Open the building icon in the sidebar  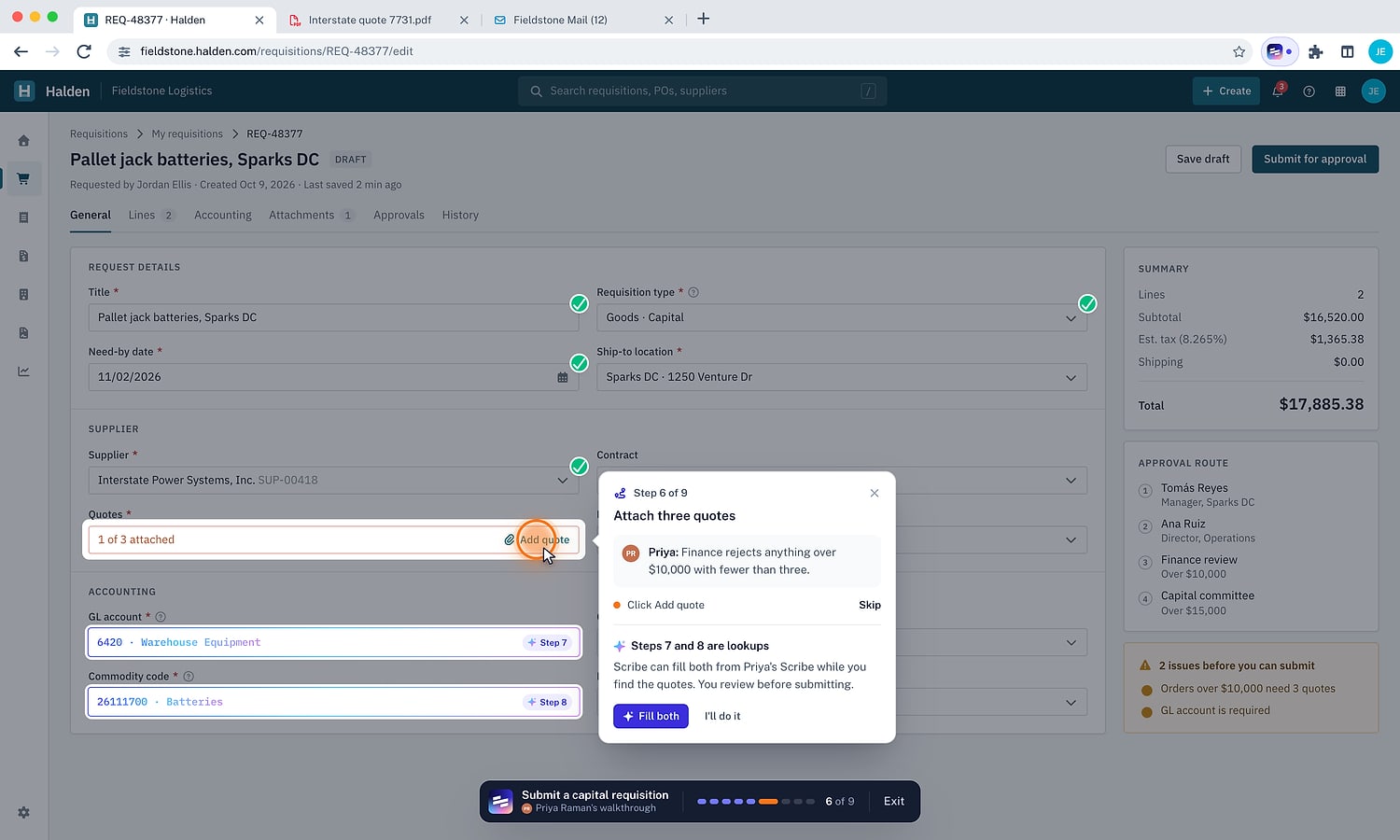click(23, 295)
